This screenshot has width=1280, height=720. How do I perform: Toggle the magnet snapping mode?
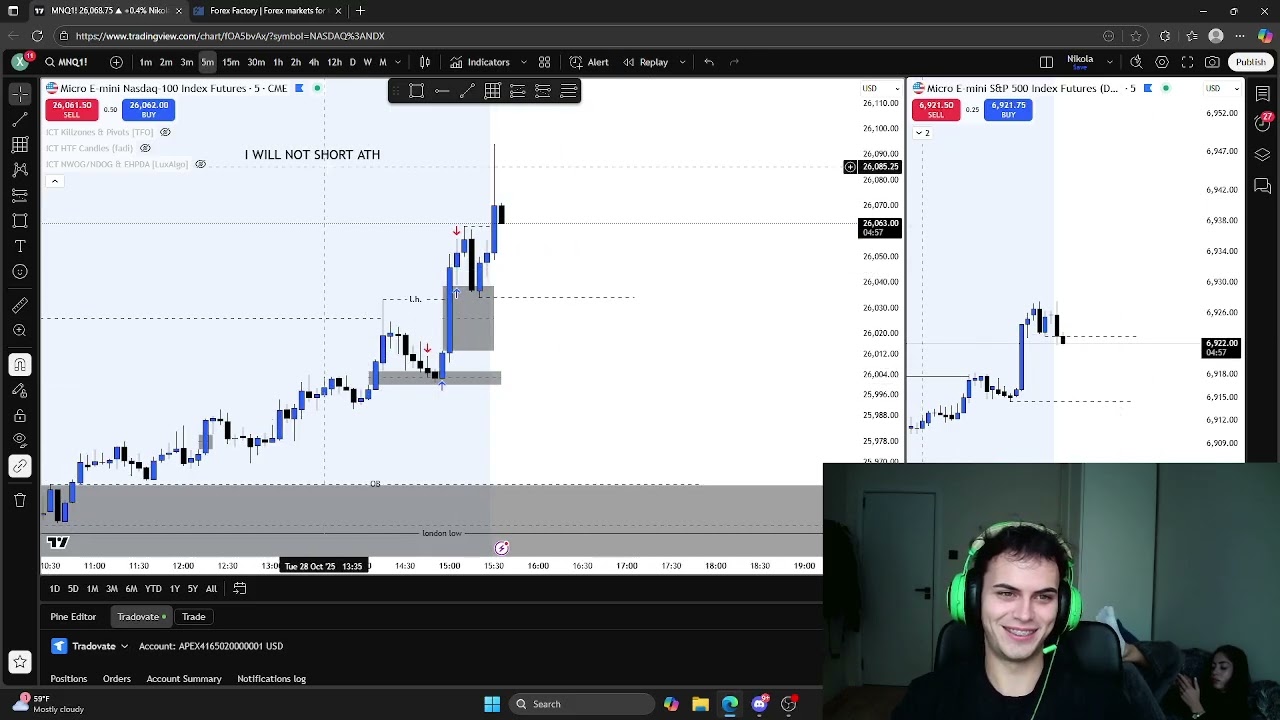pos(20,364)
